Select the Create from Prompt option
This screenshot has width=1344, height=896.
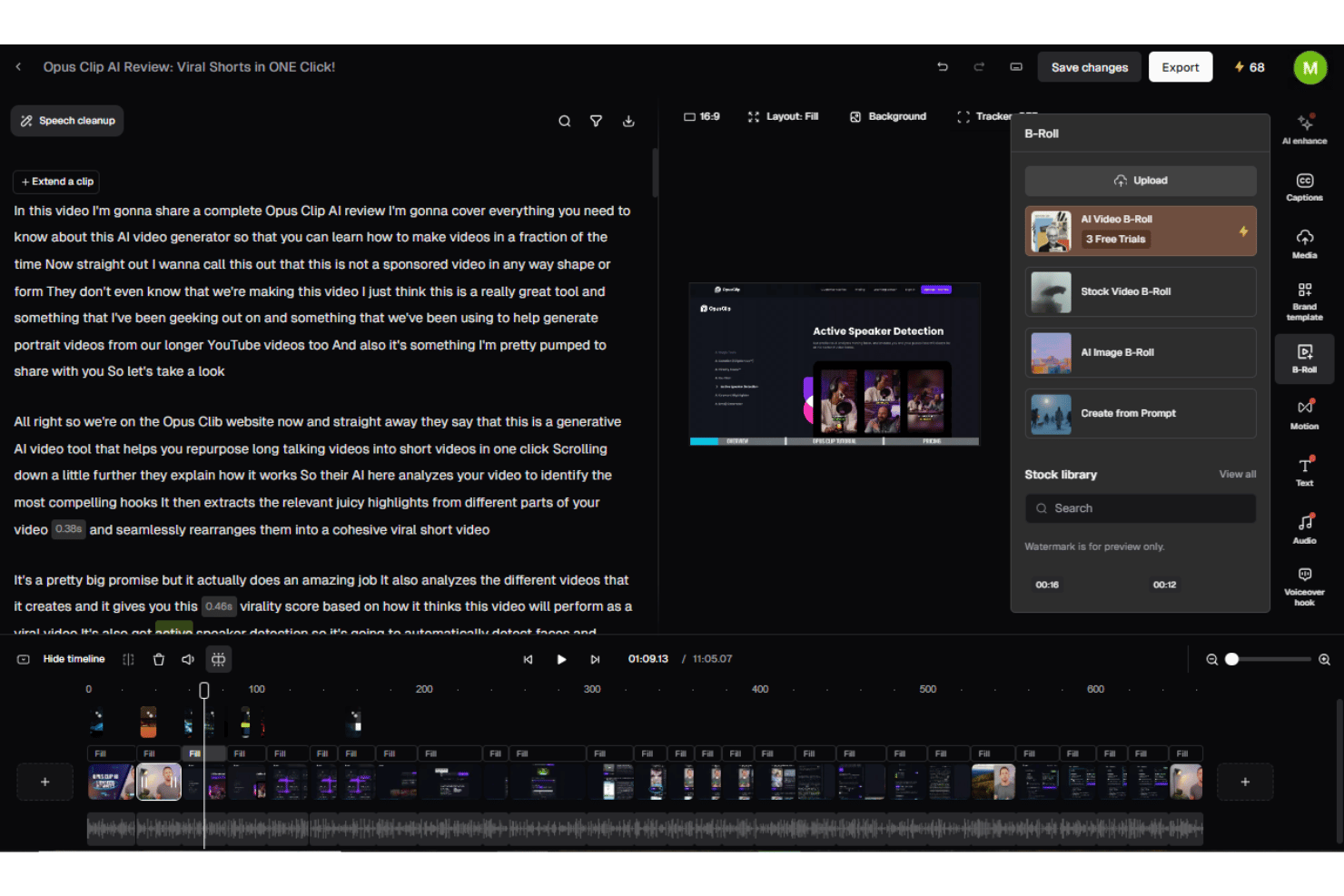pyautogui.click(x=1141, y=413)
